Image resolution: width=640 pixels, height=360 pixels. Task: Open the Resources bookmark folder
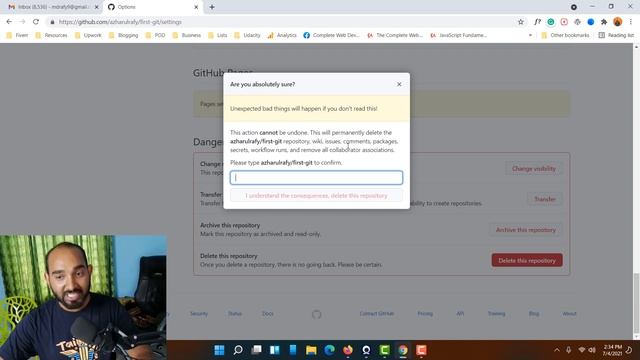coord(51,36)
